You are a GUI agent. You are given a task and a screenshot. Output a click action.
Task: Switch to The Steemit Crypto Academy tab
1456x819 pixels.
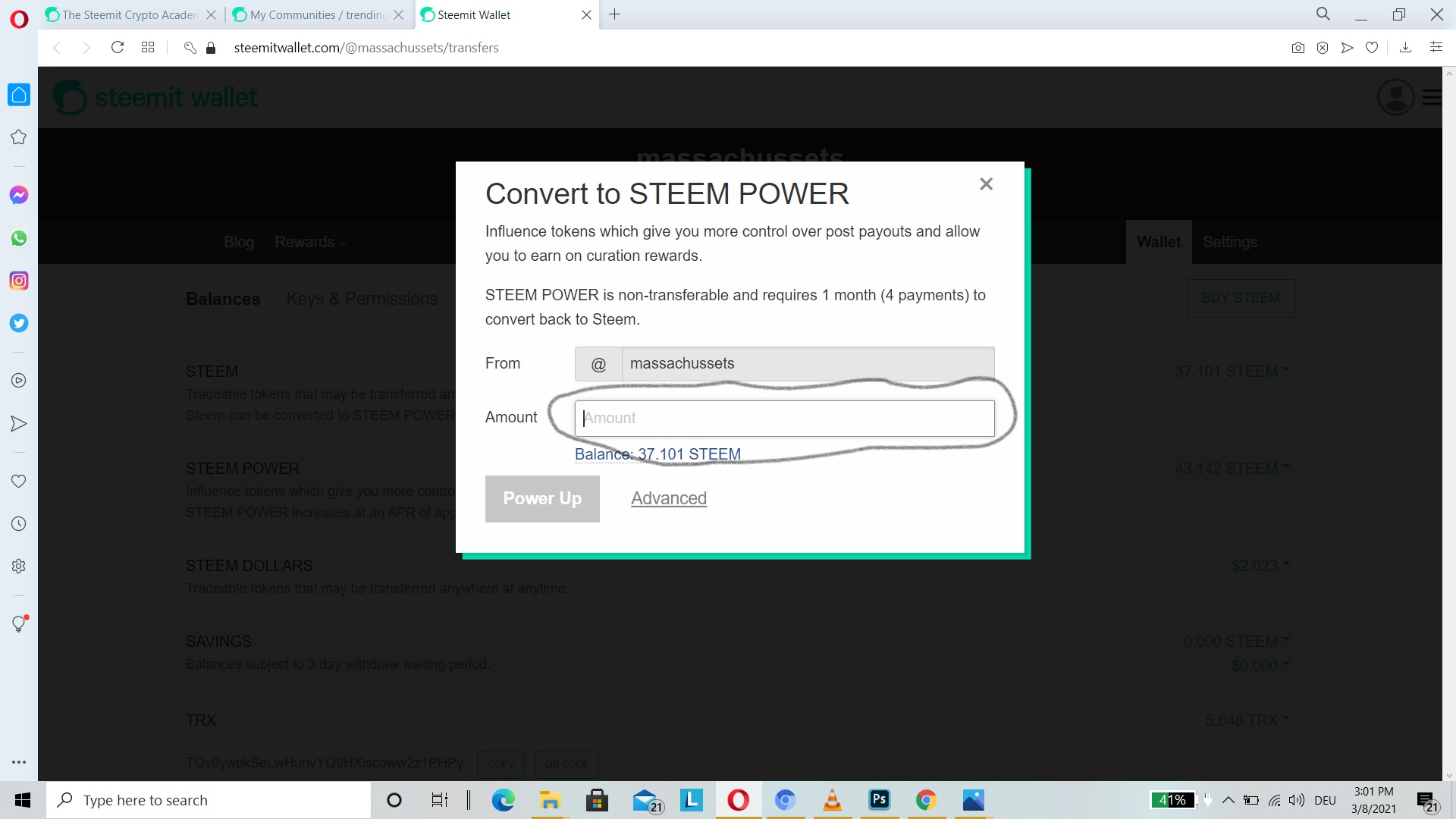point(129,14)
